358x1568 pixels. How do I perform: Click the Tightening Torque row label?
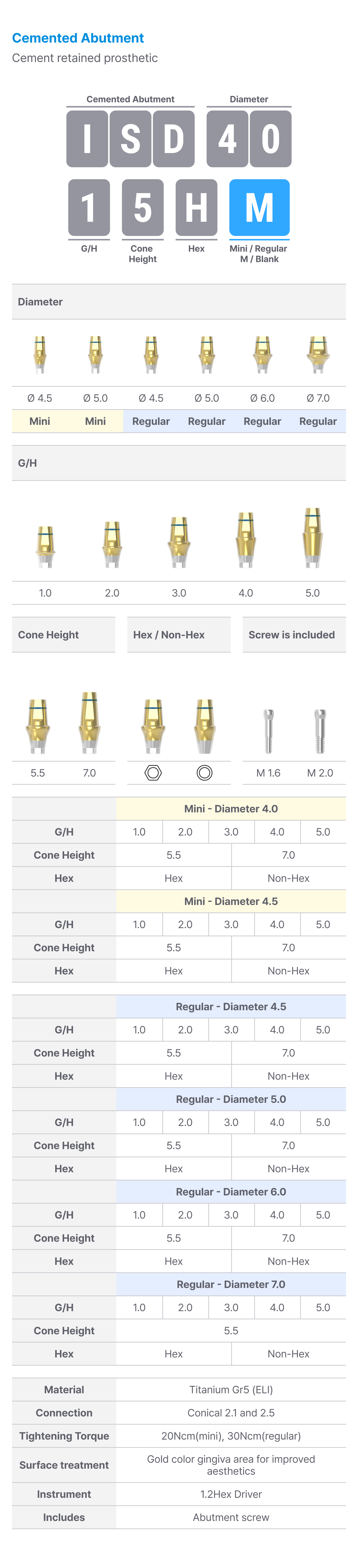click(64, 1435)
